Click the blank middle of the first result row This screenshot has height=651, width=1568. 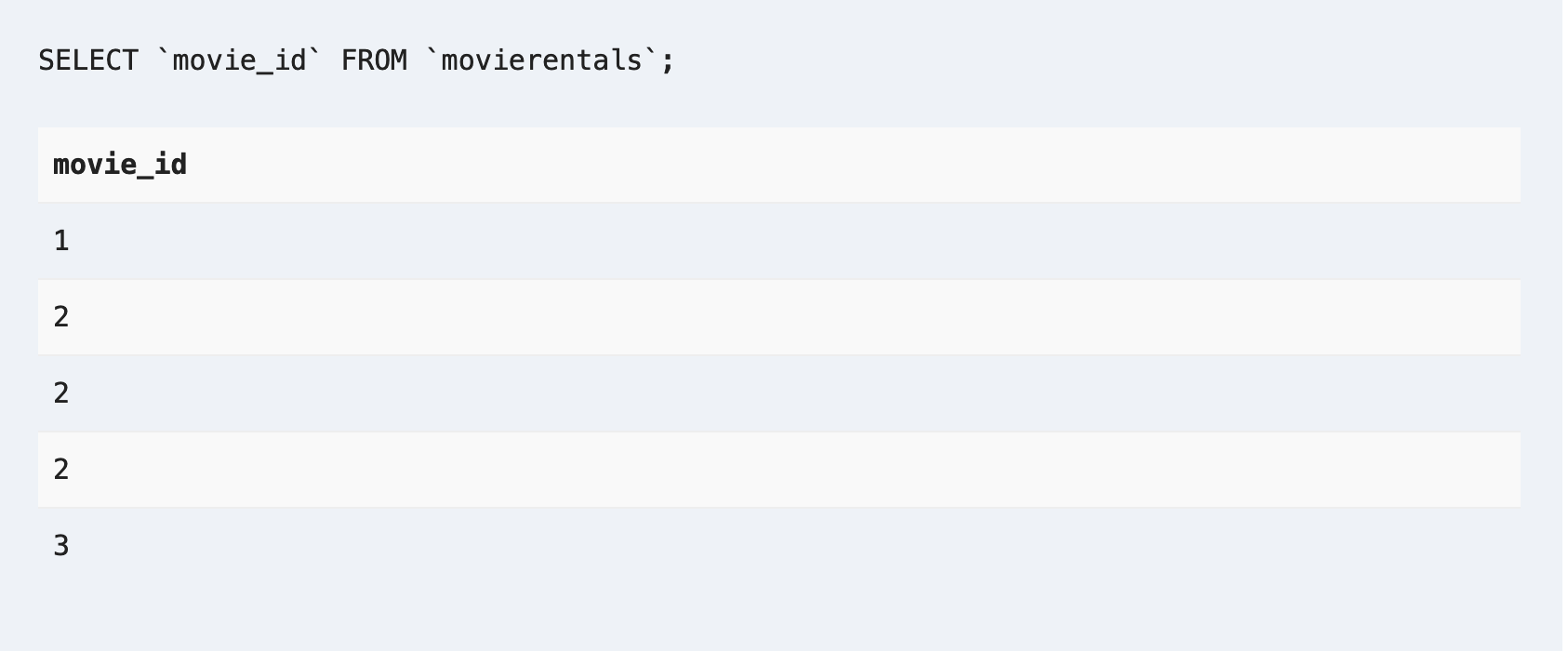pyautogui.click(x=779, y=241)
